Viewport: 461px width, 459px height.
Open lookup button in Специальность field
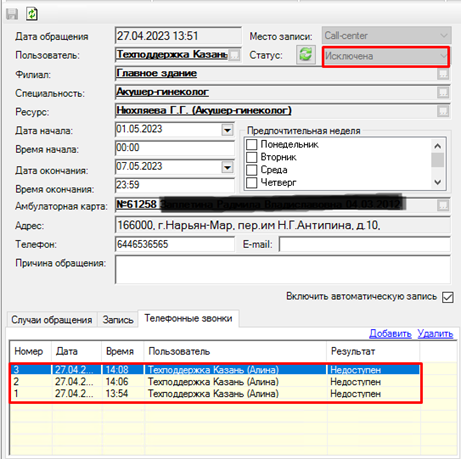coord(443,93)
